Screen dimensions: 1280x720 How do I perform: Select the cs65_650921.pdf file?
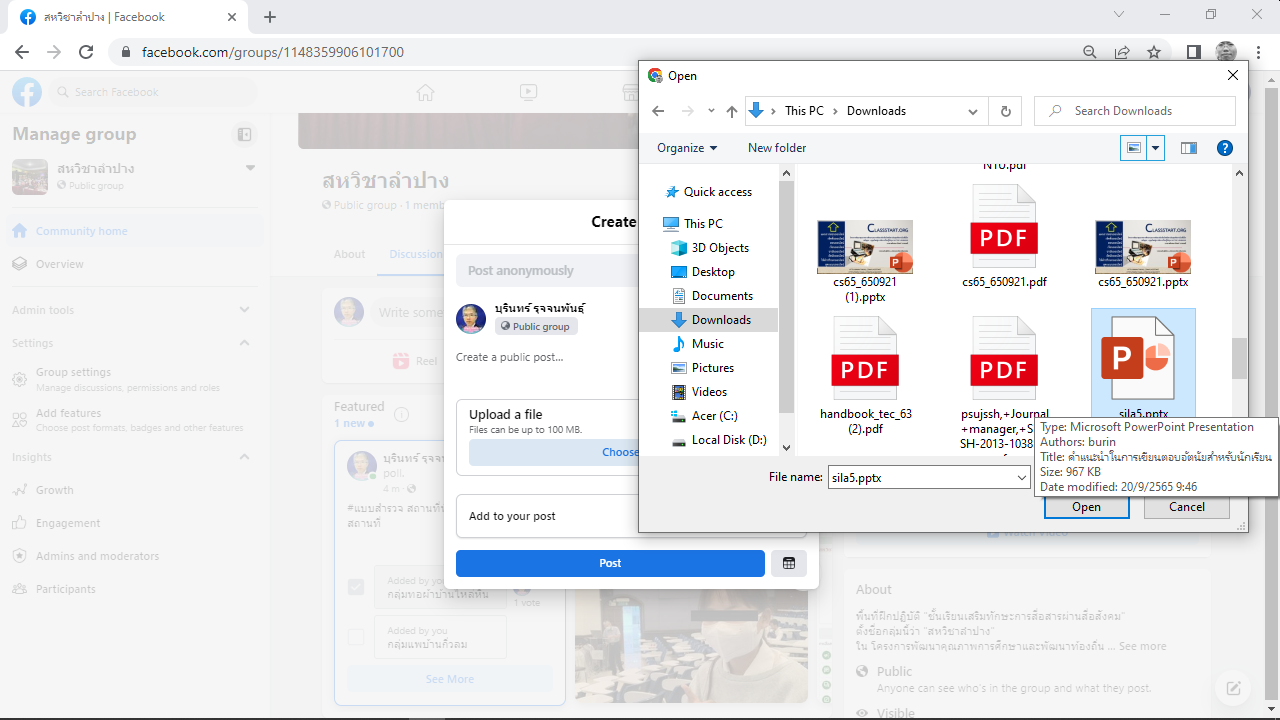pos(1004,237)
